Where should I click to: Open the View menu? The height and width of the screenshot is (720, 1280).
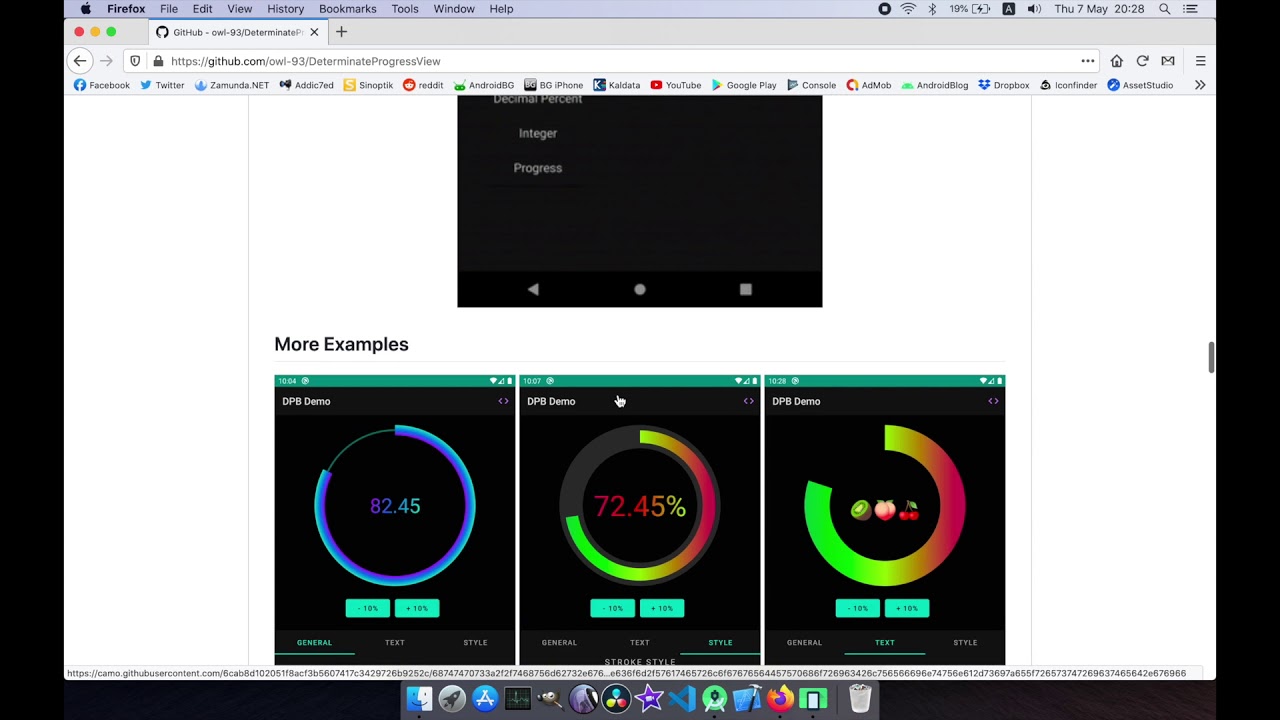(x=240, y=9)
